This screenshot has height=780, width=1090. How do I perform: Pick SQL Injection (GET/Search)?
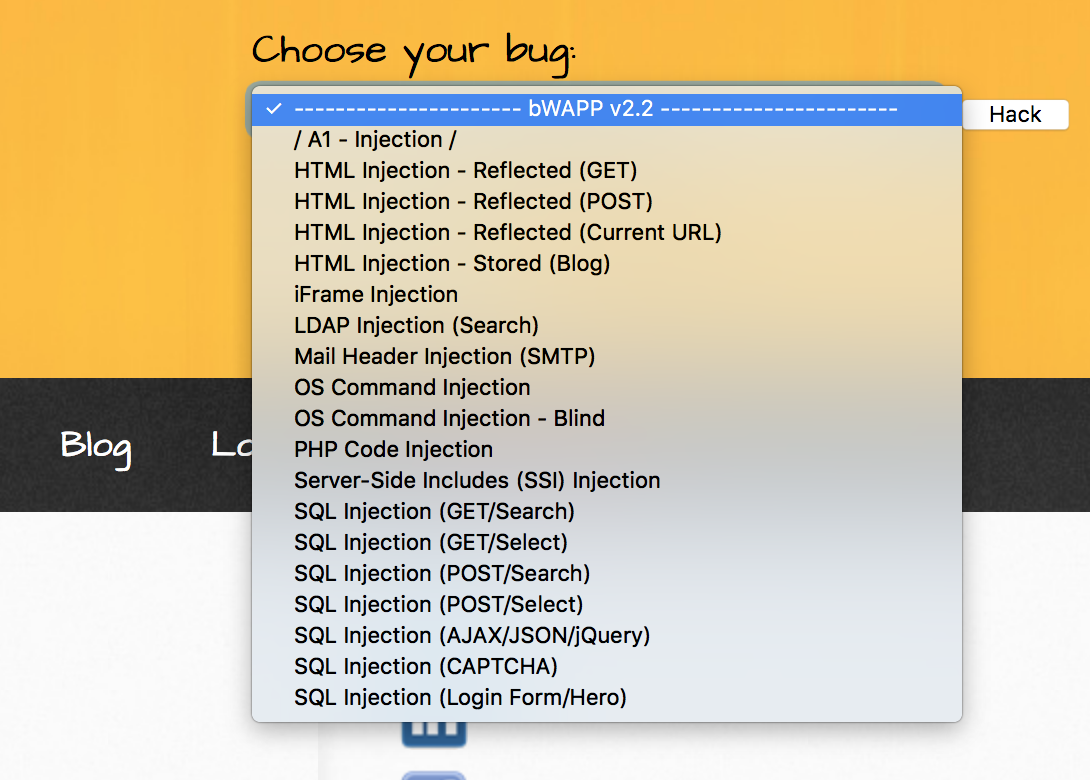[434, 512]
